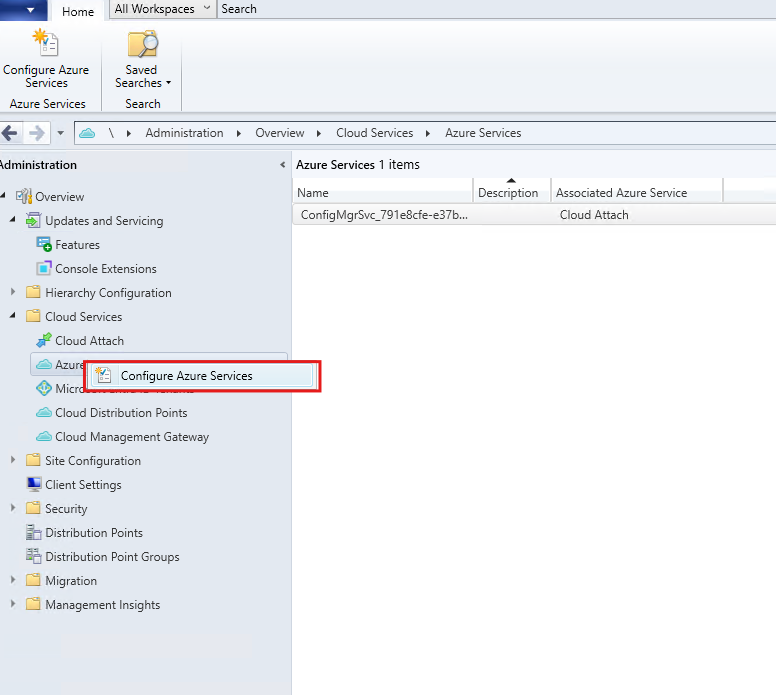The height and width of the screenshot is (695, 776).
Task: Click the Back navigation arrow
Action: pyautogui.click(x=11, y=133)
